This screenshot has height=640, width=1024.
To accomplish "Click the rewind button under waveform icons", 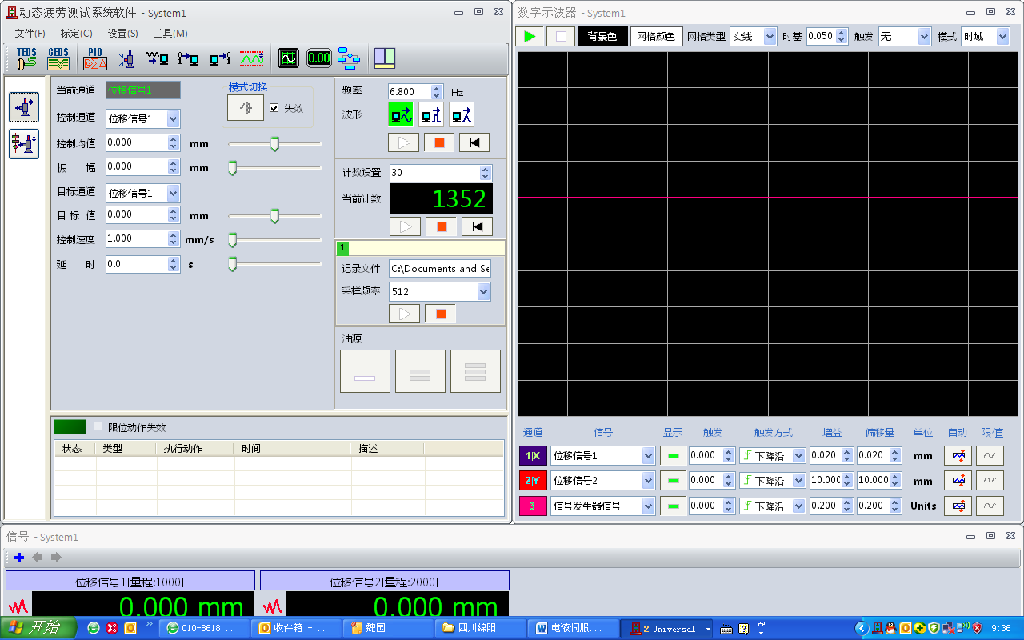I will [x=475, y=142].
